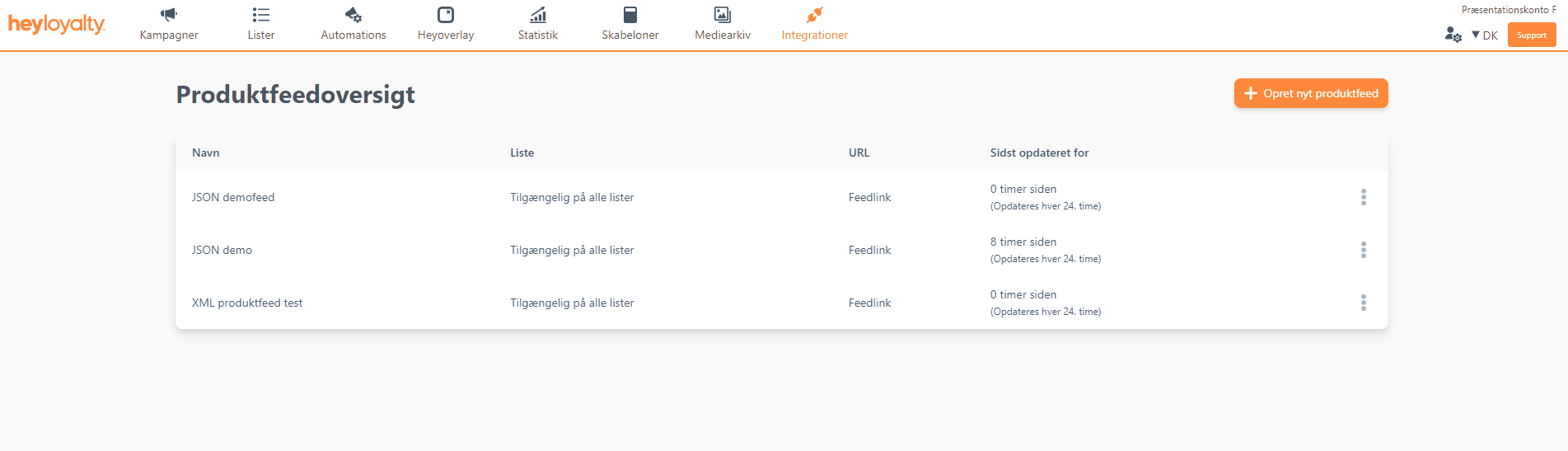Click the Navn column header
The width and height of the screenshot is (1568, 451).
point(205,153)
